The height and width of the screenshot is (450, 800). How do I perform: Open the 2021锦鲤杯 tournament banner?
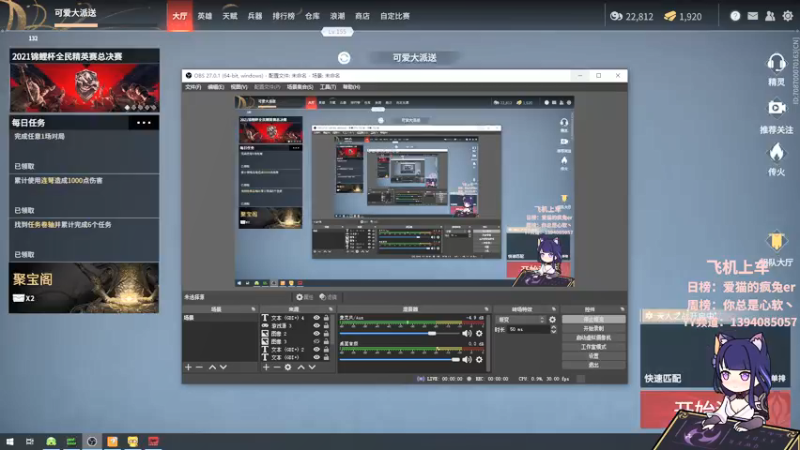[84, 81]
